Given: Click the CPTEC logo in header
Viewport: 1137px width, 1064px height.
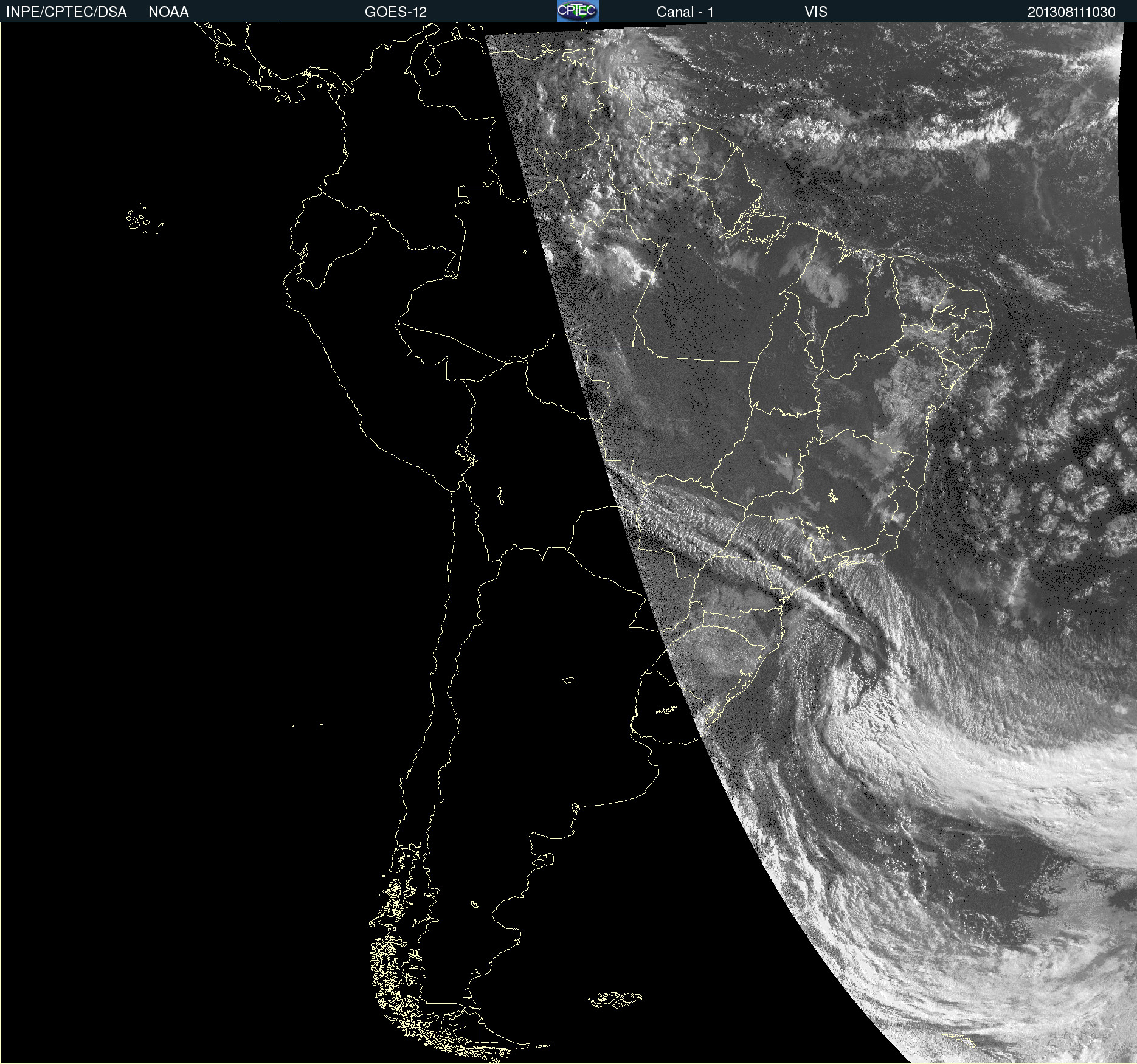Looking at the screenshot, I should click(578, 11).
